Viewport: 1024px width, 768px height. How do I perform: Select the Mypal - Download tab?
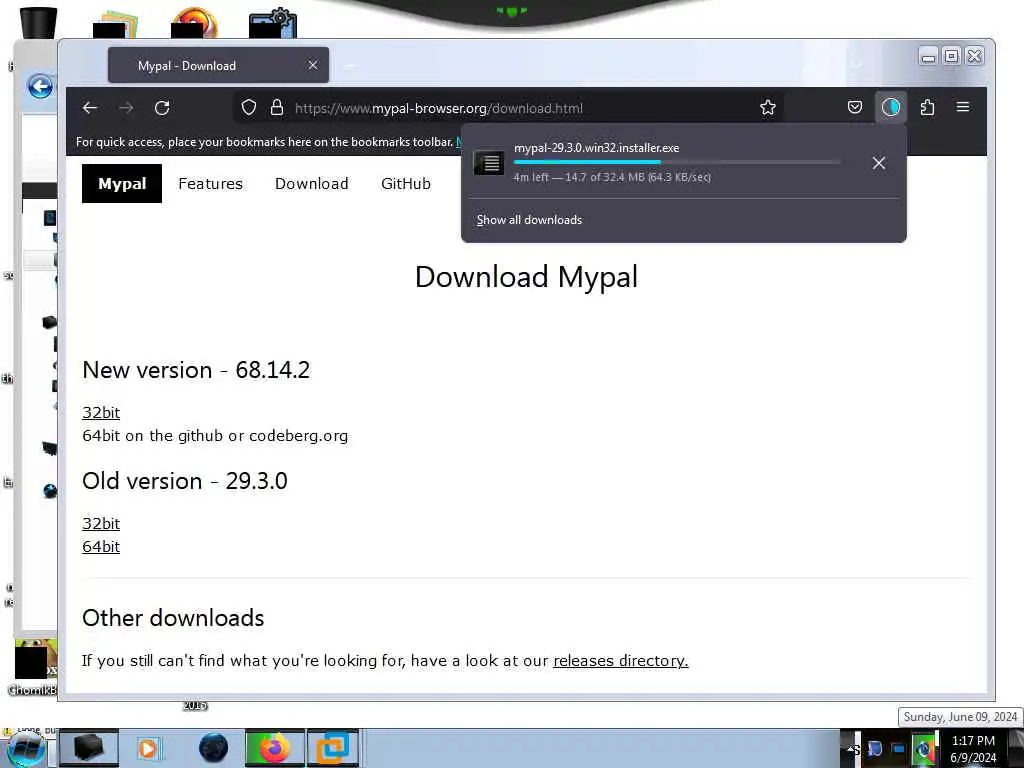tap(218, 65)
